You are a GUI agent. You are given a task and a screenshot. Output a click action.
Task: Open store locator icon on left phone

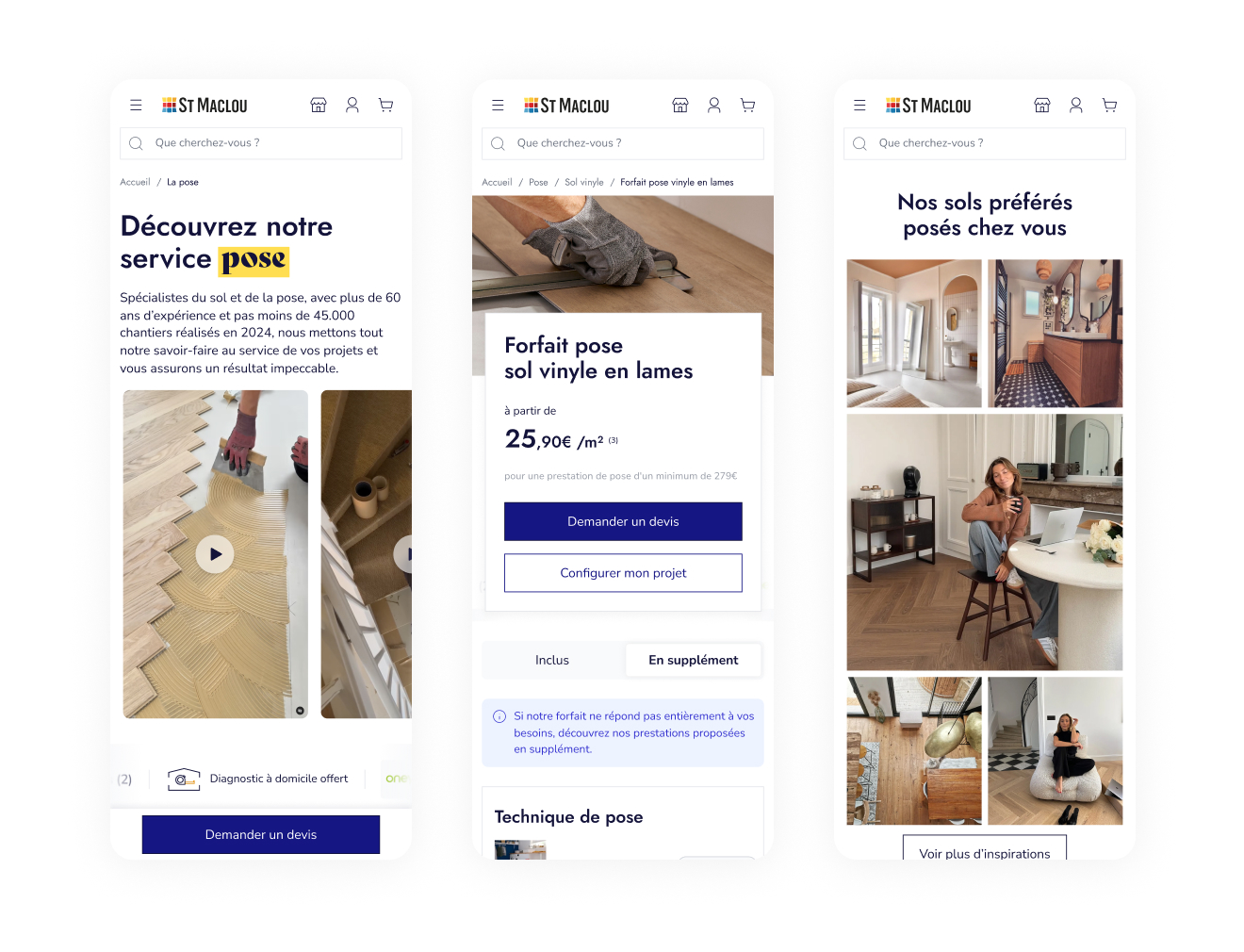point(319,106)
